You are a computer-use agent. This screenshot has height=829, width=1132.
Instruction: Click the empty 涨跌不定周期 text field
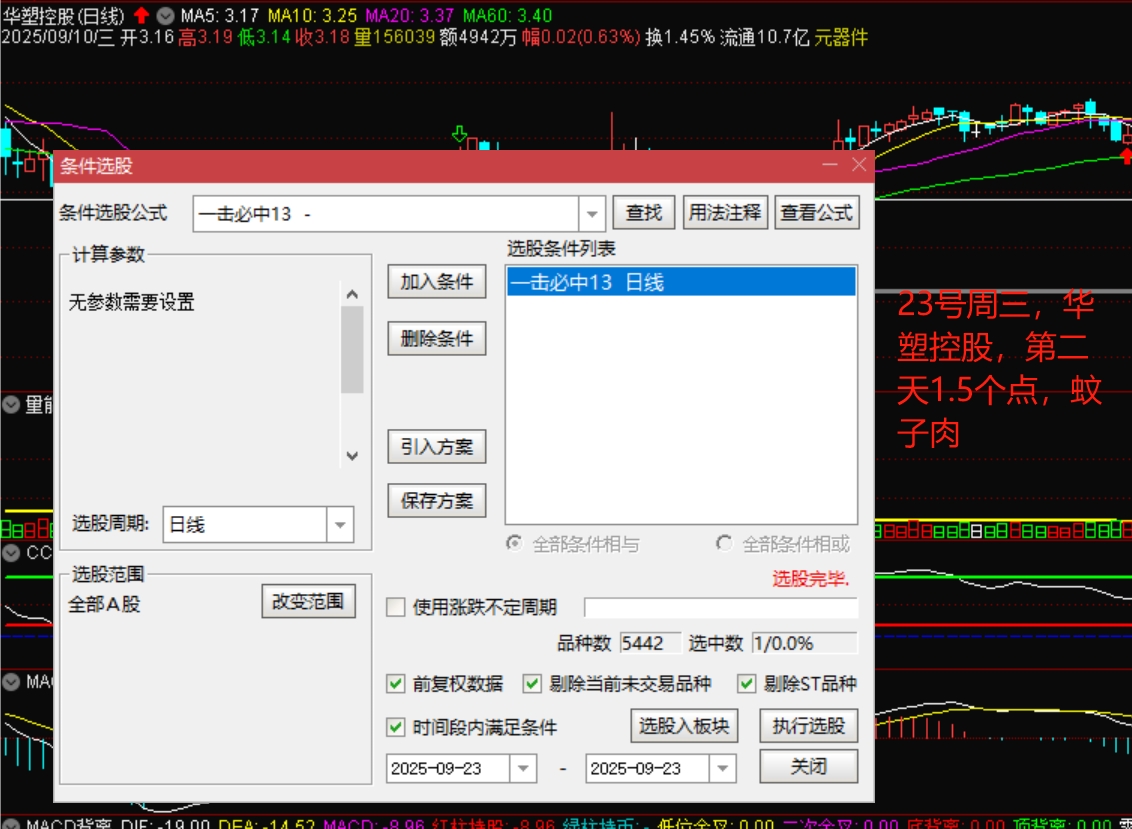[721, 607]
